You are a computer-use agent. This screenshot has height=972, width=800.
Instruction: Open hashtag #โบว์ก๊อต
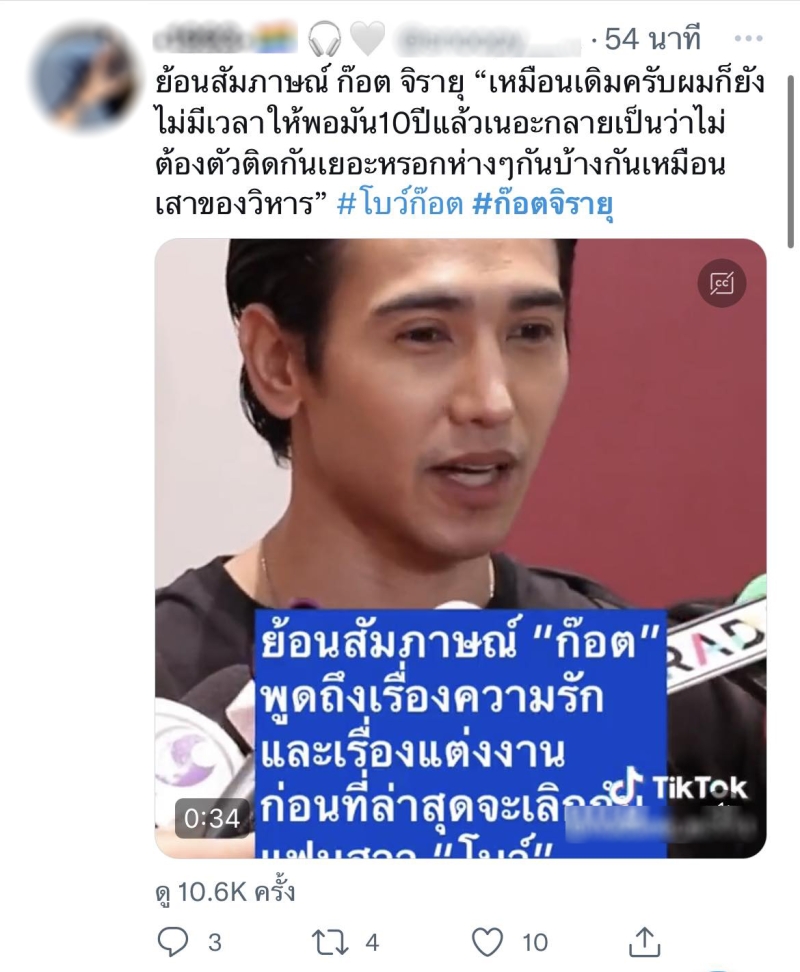pyautogui.click(x=400, y=205)
